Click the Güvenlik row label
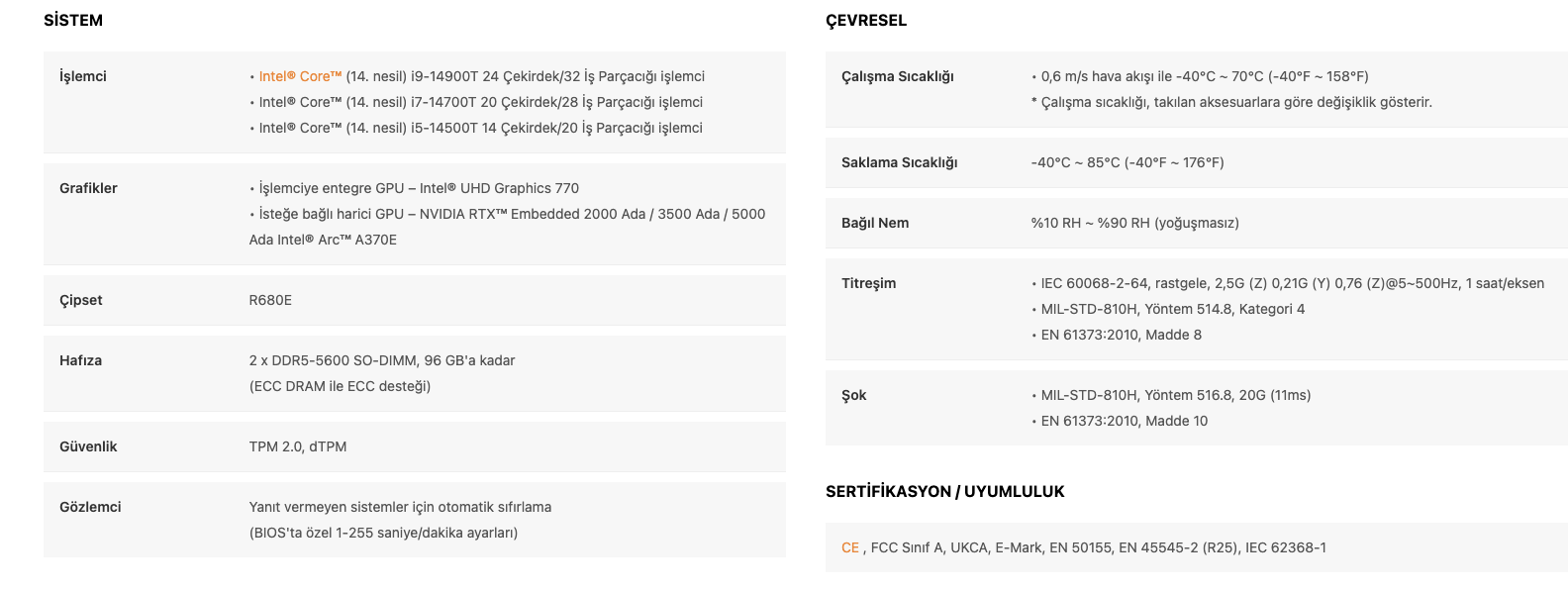 [88, 446]
